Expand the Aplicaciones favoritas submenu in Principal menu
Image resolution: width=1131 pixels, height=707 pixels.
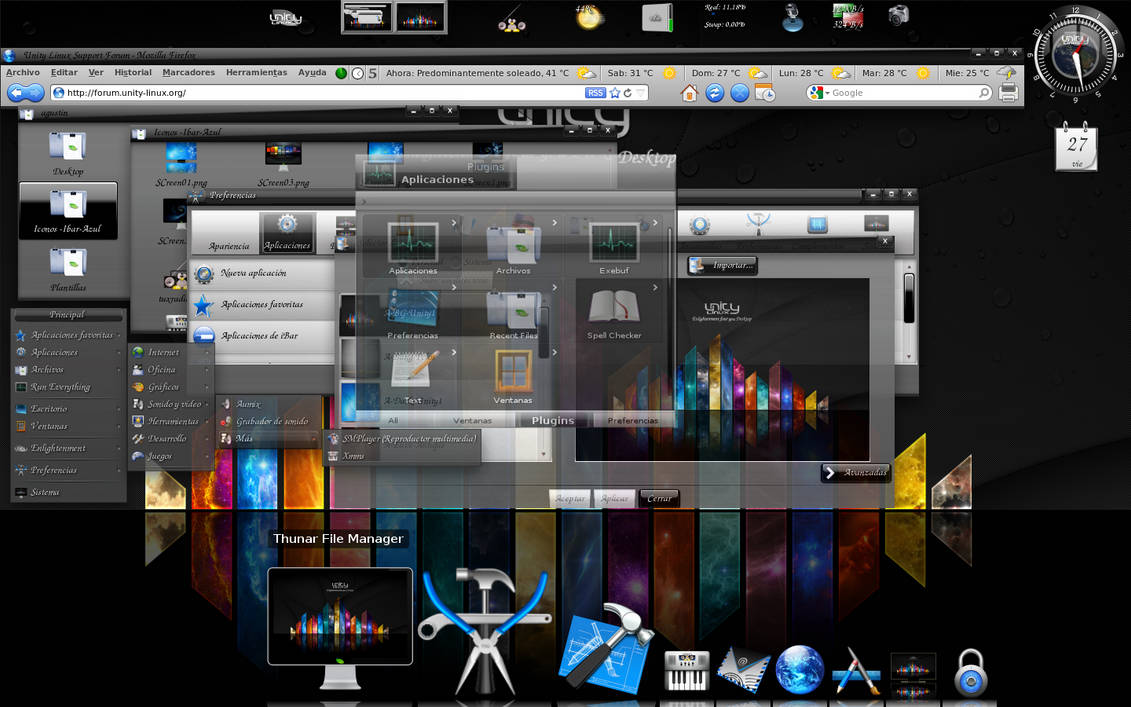tap(69, 335)
